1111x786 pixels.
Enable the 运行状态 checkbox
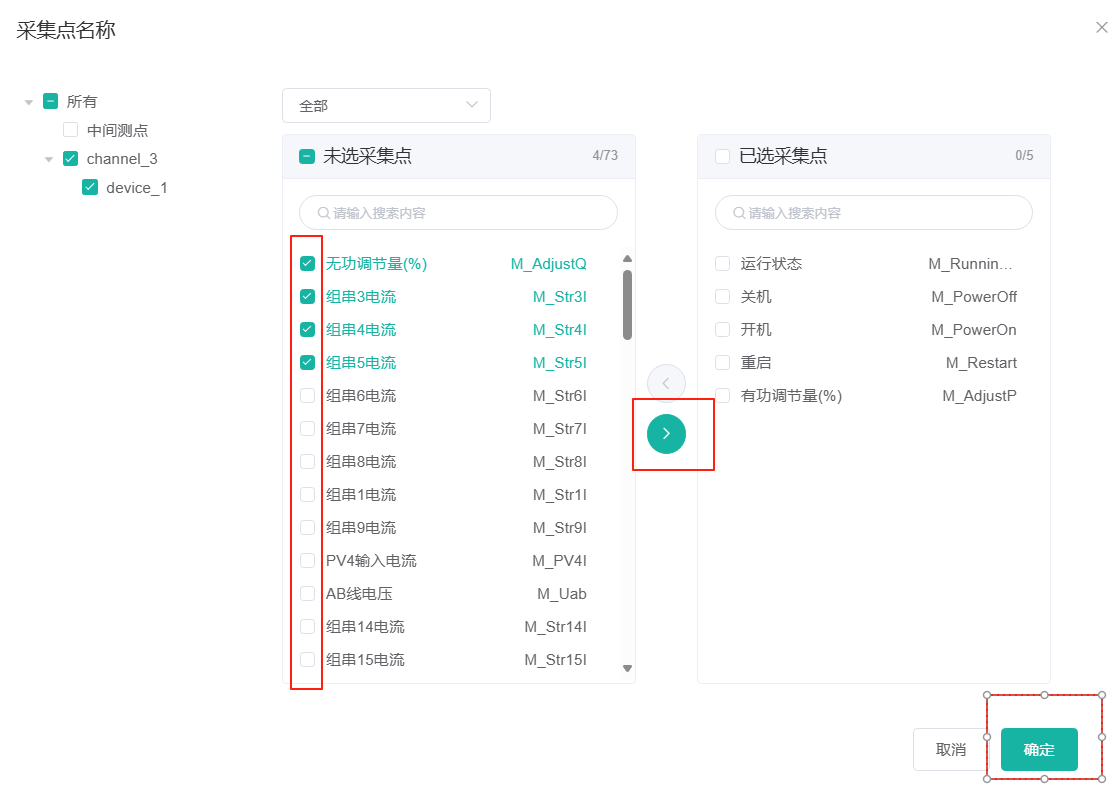click(x=723, y=264)
